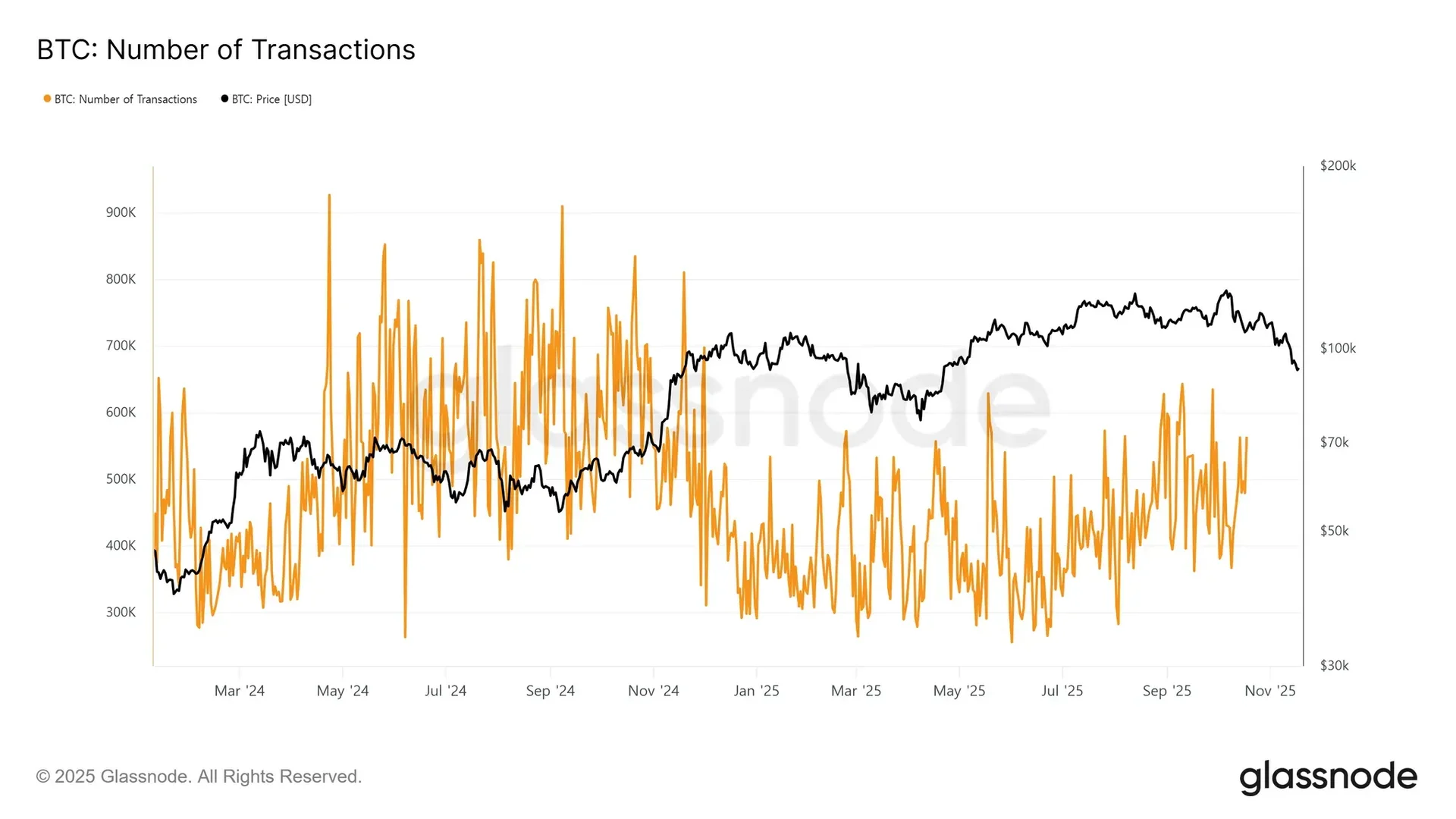Viewport: 1456px width, 819px height.
Task: Click the Jan '25 date marker
Action: pos(757,691)
